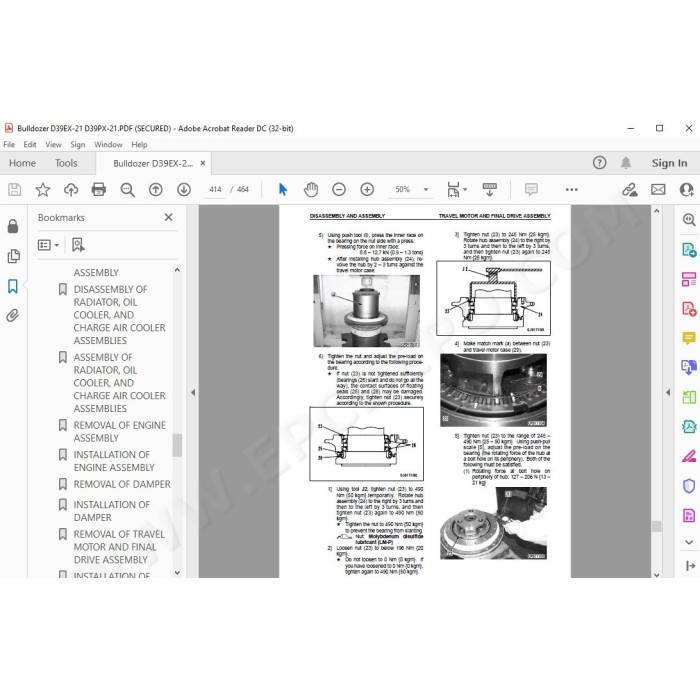Close the Bulldozer D39EX document tab
This screenshot has width=700, height=700.
(x=203, y=163)
